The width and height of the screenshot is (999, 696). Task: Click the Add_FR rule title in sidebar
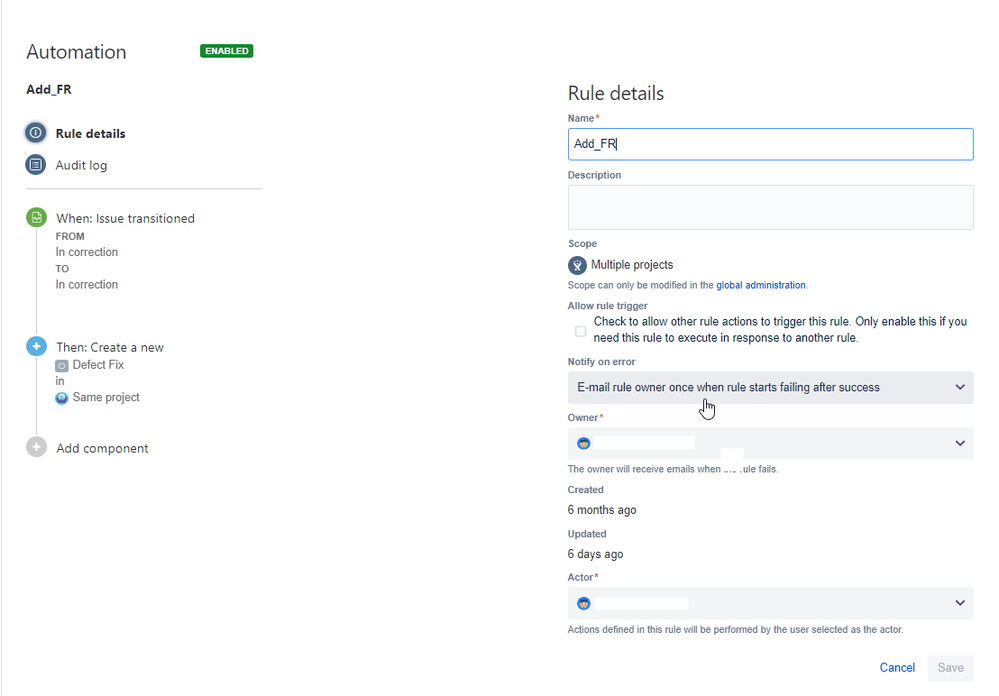pyautogui.click(x=49, y=90)
